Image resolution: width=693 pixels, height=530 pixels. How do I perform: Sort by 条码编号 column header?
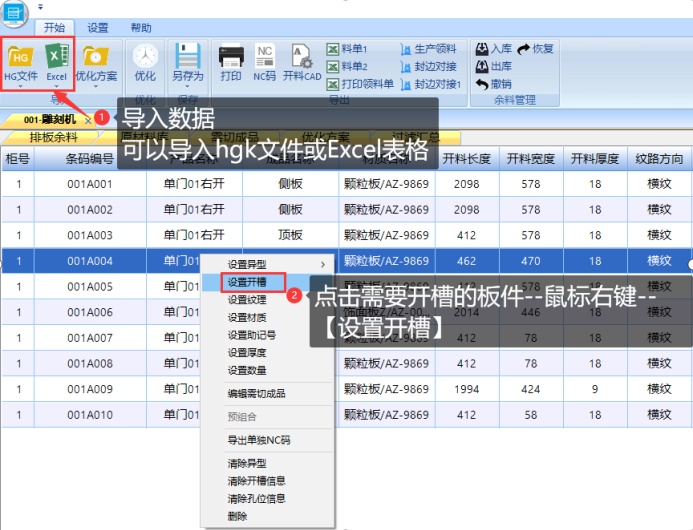(90, 159)
